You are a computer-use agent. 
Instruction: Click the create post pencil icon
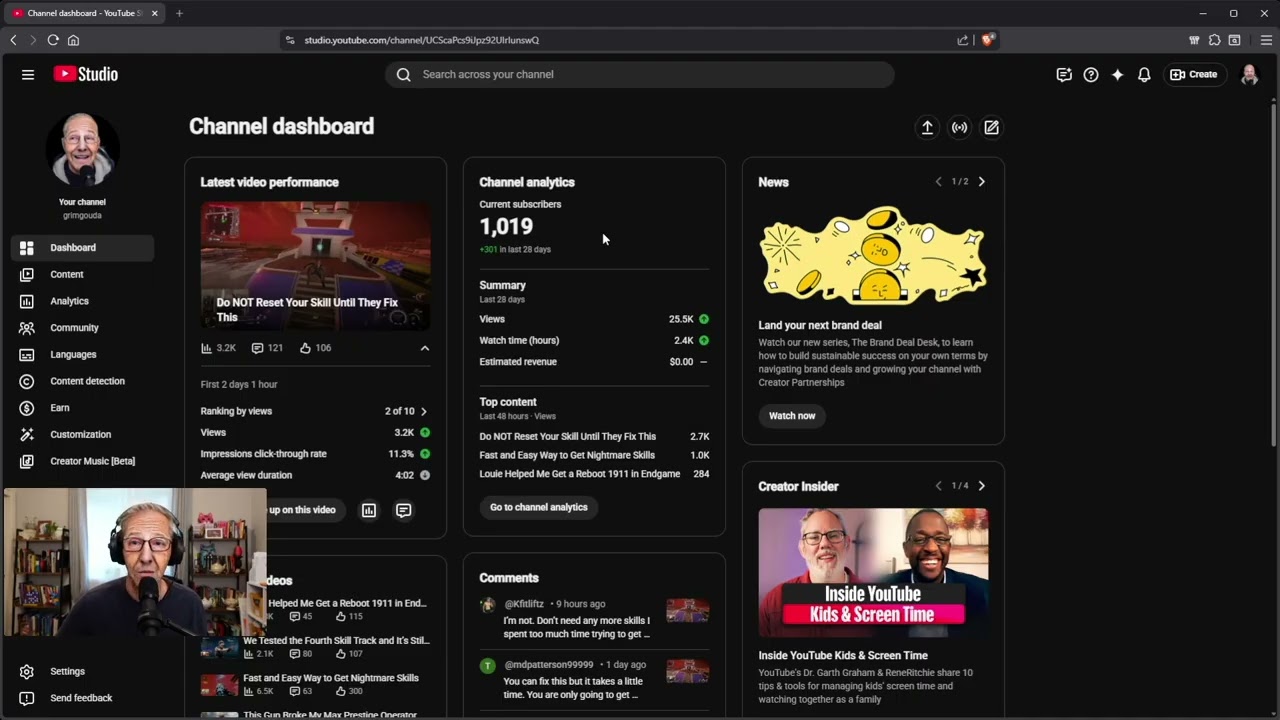991,127
